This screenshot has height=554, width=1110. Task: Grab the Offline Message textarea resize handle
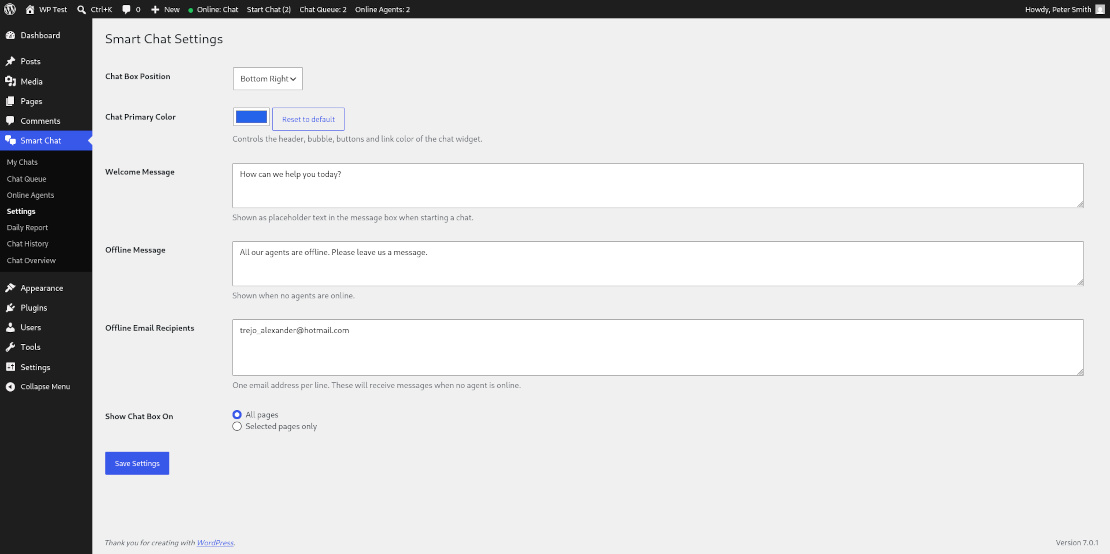(x=1079, y=282)
